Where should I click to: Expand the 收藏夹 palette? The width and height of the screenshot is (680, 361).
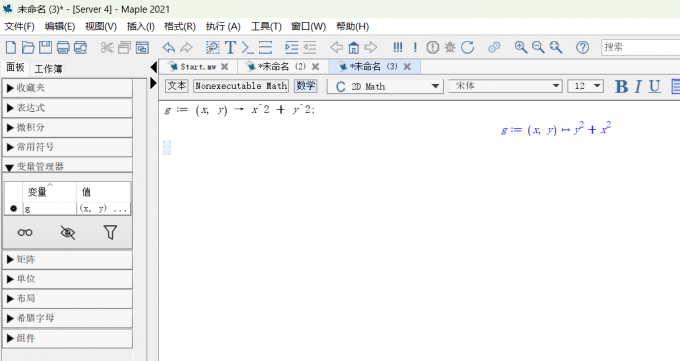tap(67, 88)
